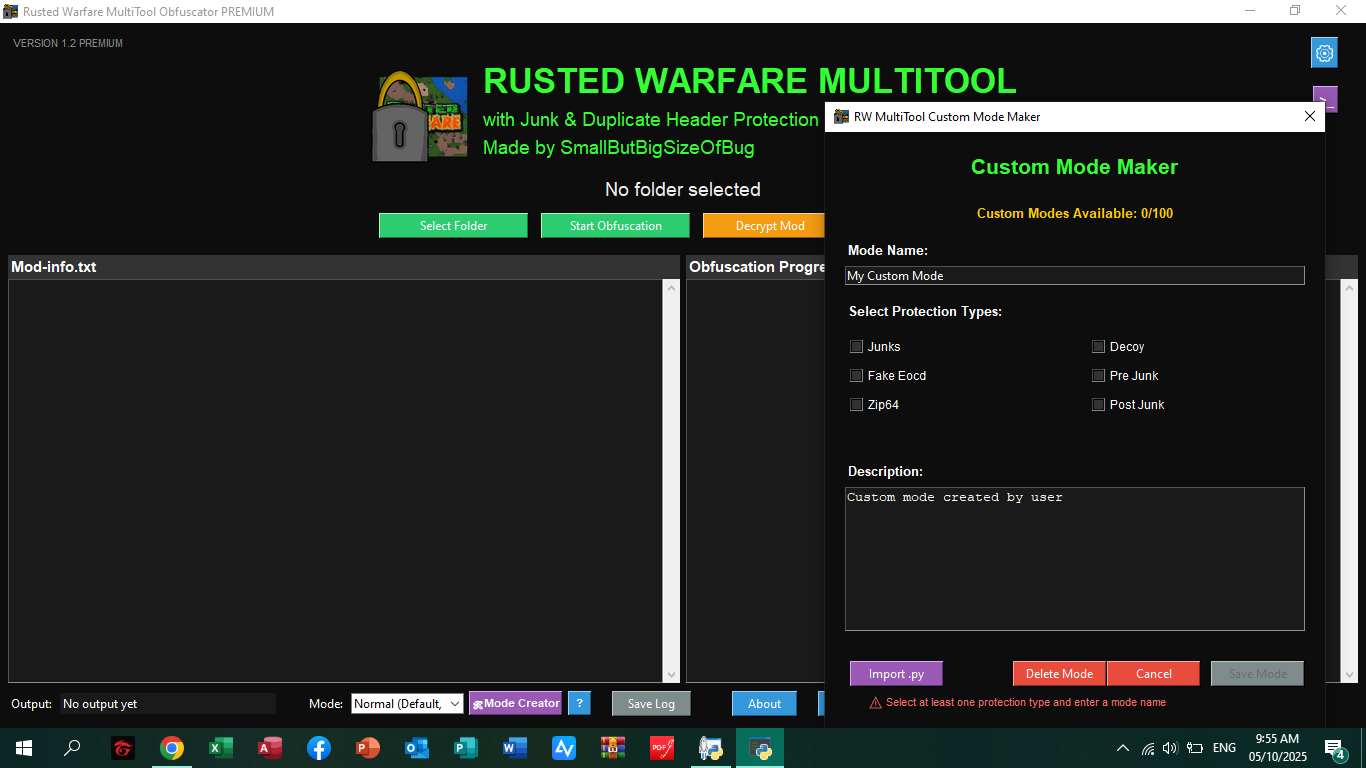Viewport: 1366px width, 768px height.
Task: Click the ENG language indicator
Action: coord(1224,748)
